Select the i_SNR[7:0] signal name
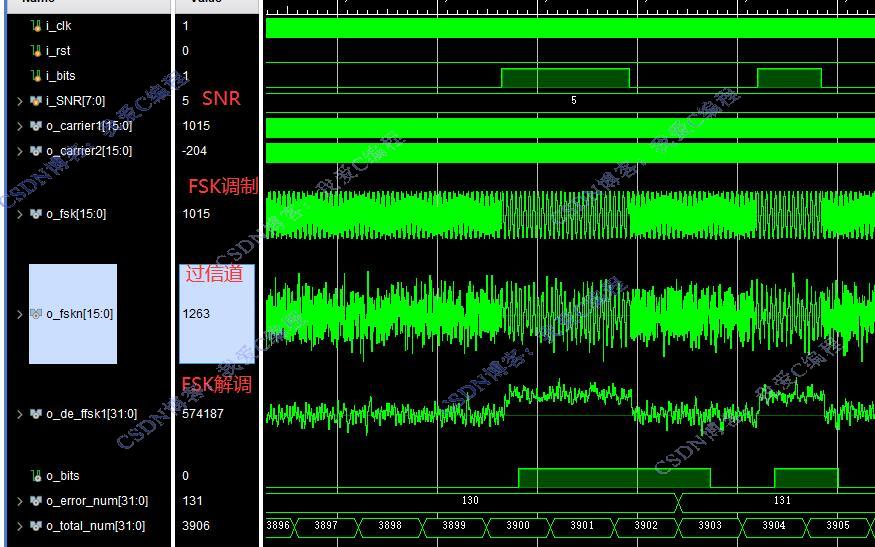Viewport: 875px width, 547px height. click(76, 101)
